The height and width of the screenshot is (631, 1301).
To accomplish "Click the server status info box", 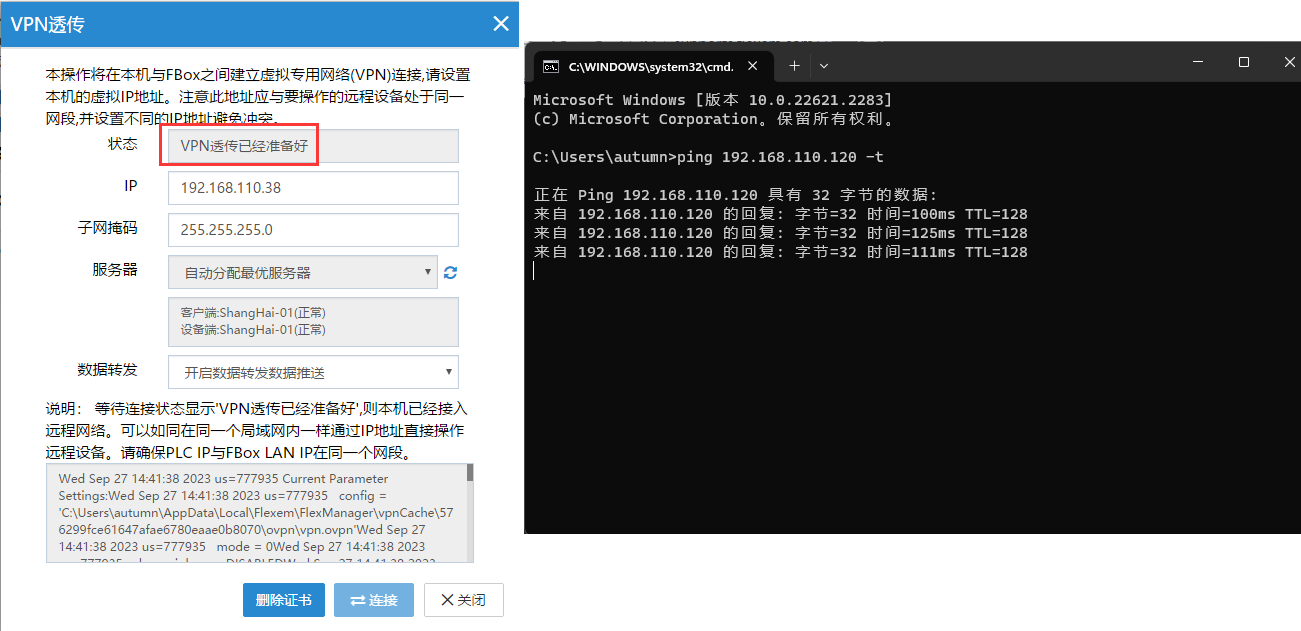I will 312,322.
